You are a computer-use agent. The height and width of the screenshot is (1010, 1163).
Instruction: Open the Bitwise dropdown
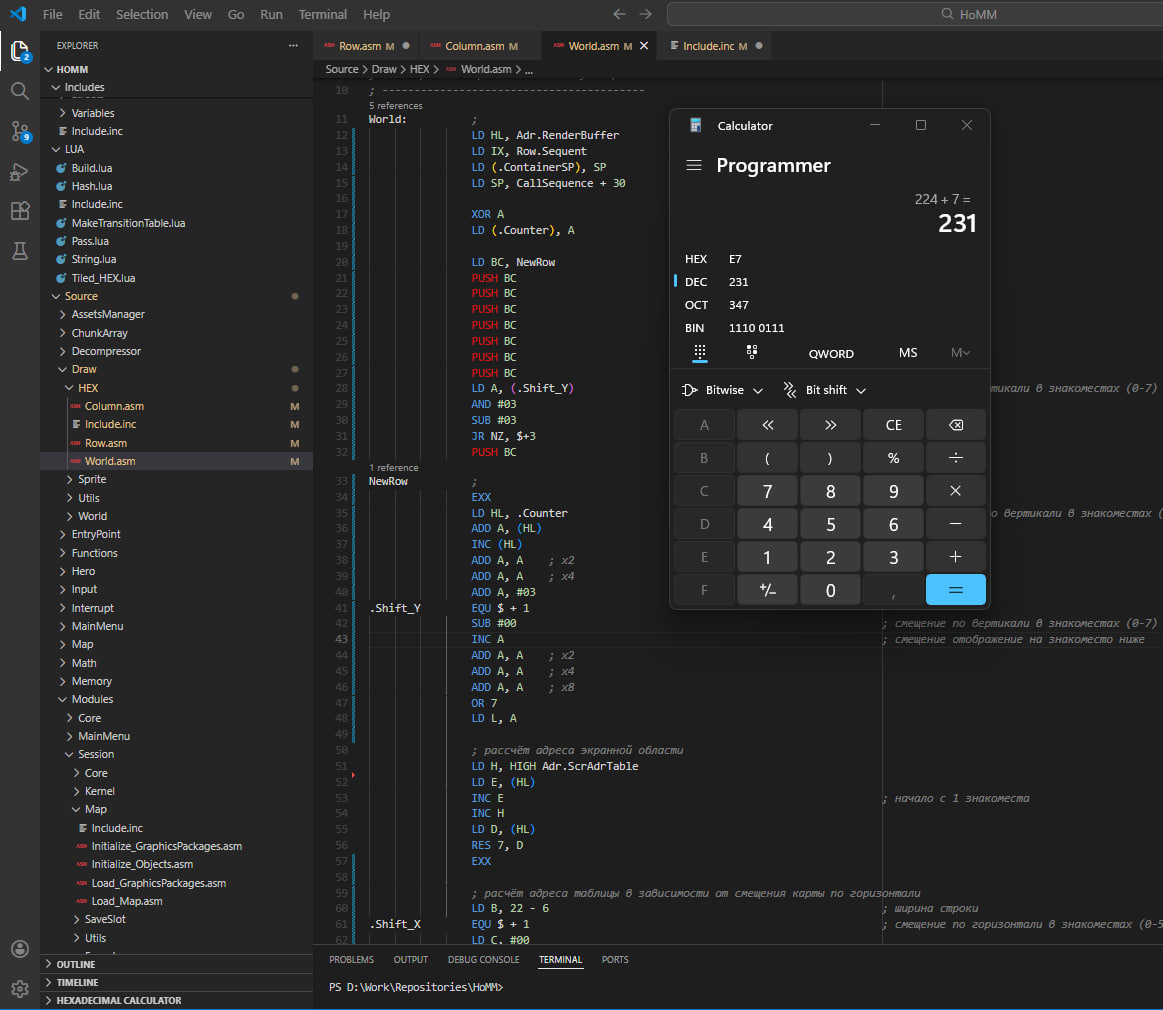point(722,390)
